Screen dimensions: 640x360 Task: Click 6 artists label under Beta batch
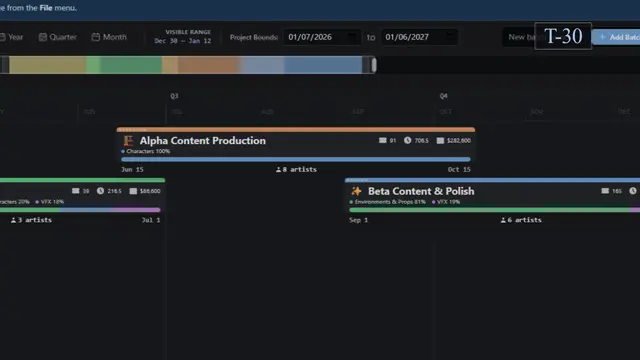[521, 220]
